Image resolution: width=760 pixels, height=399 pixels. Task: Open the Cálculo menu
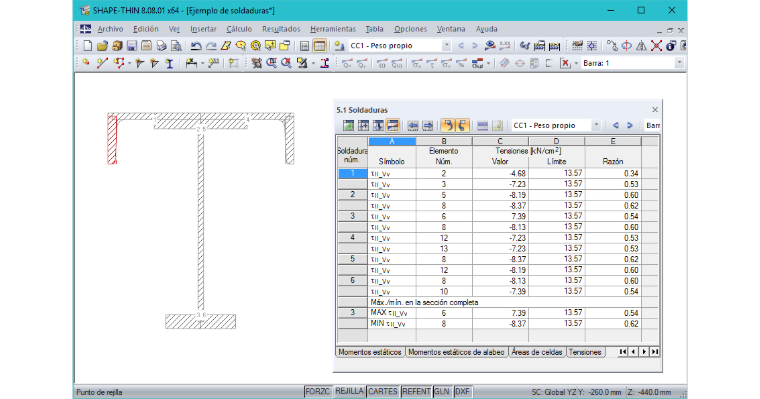(x=239, y=29)
